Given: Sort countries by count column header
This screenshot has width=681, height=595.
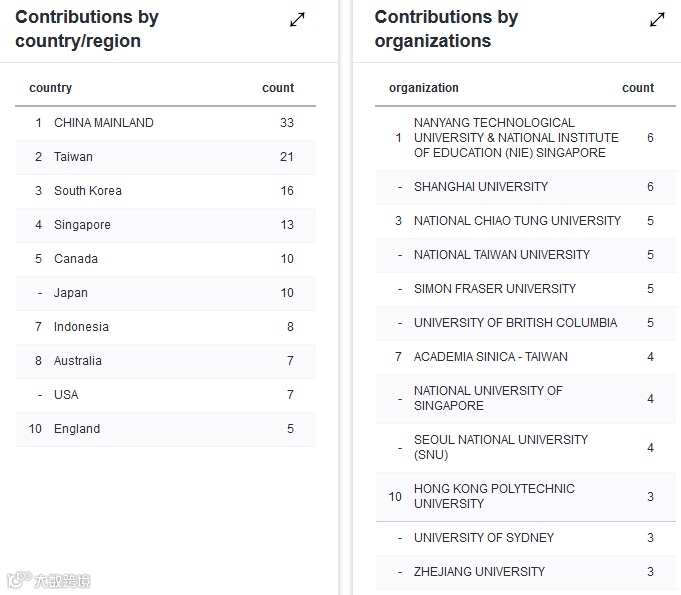Looking at the screenshot, I should [x=278, y=88].
